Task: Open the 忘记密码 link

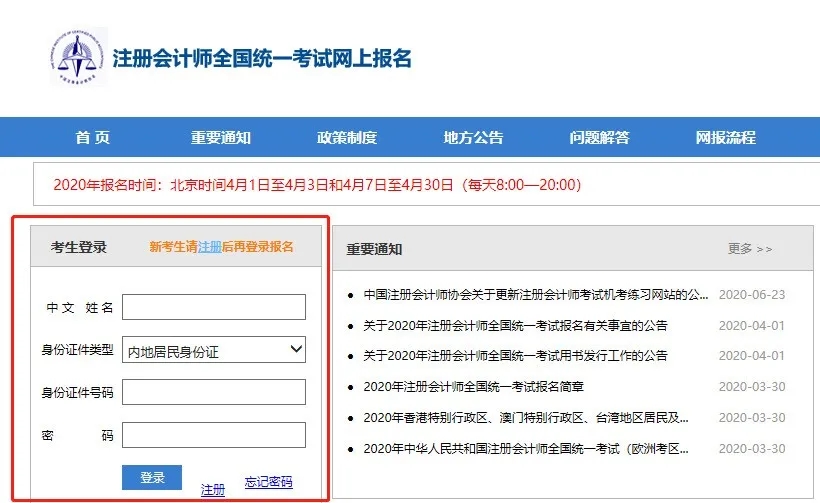Action: 268,482
